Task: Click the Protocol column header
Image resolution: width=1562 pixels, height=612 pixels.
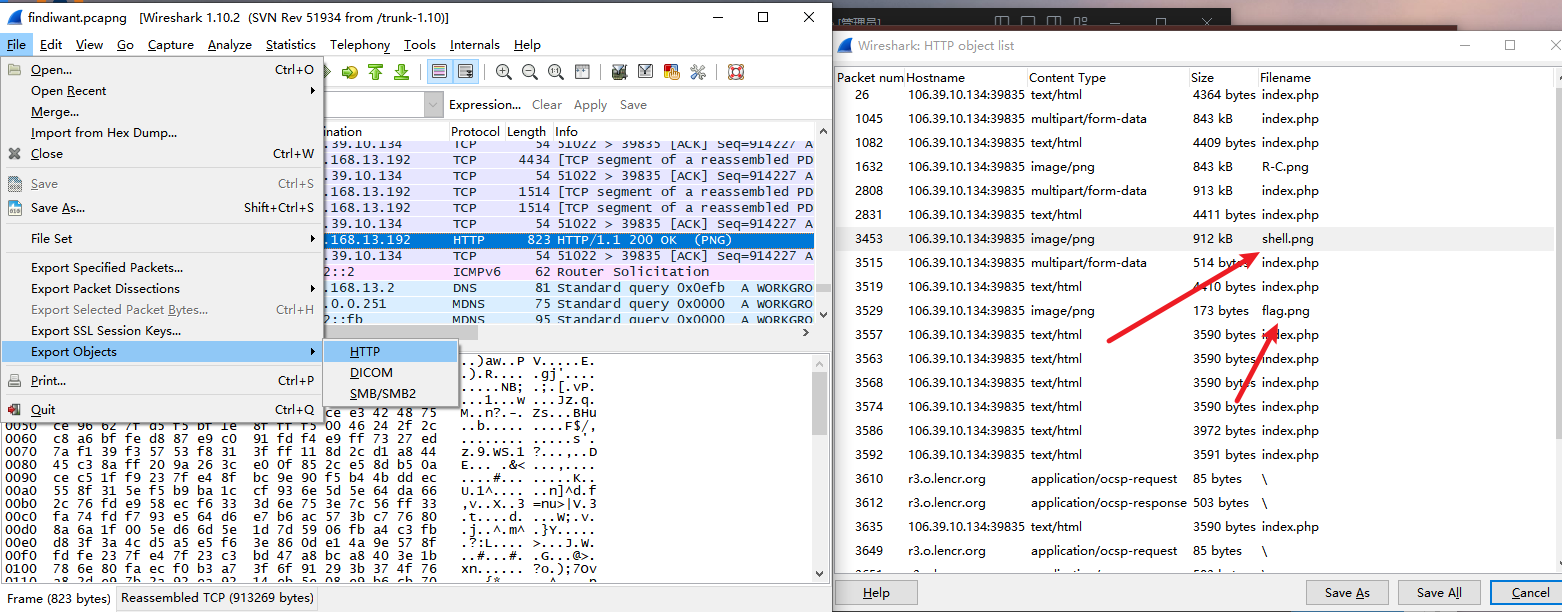Action: click(x=475, y=131)
